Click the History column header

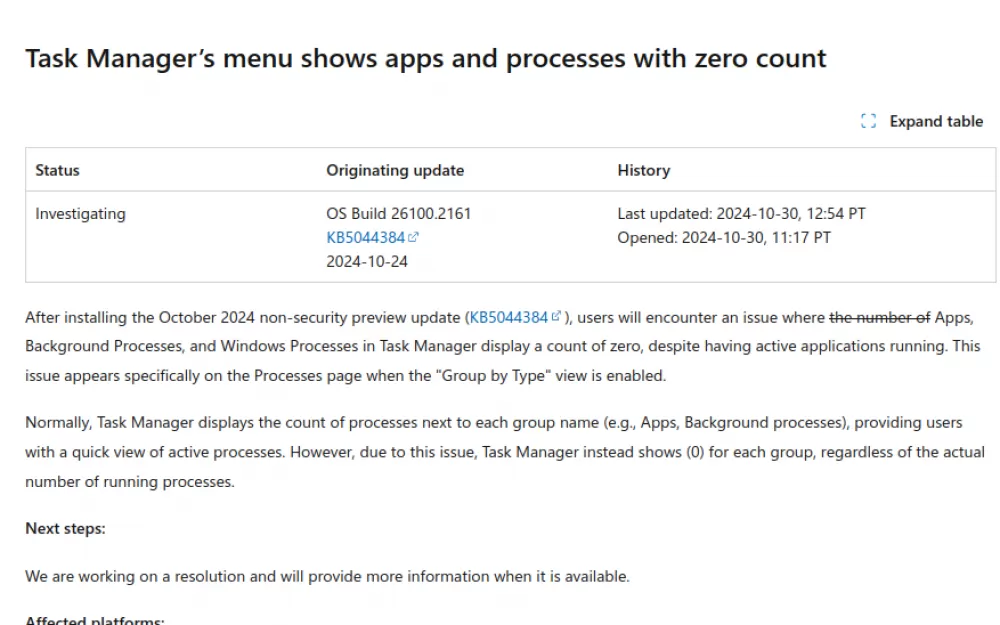tap(643, 170)
